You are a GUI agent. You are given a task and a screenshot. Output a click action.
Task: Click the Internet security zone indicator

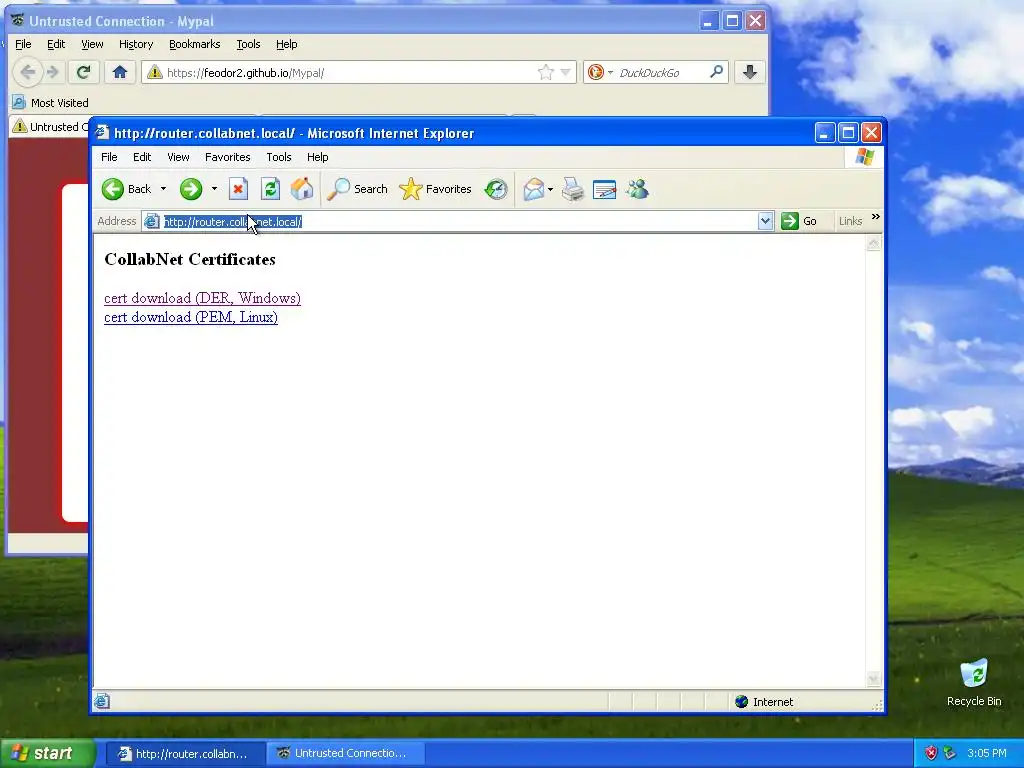[764, 702]
